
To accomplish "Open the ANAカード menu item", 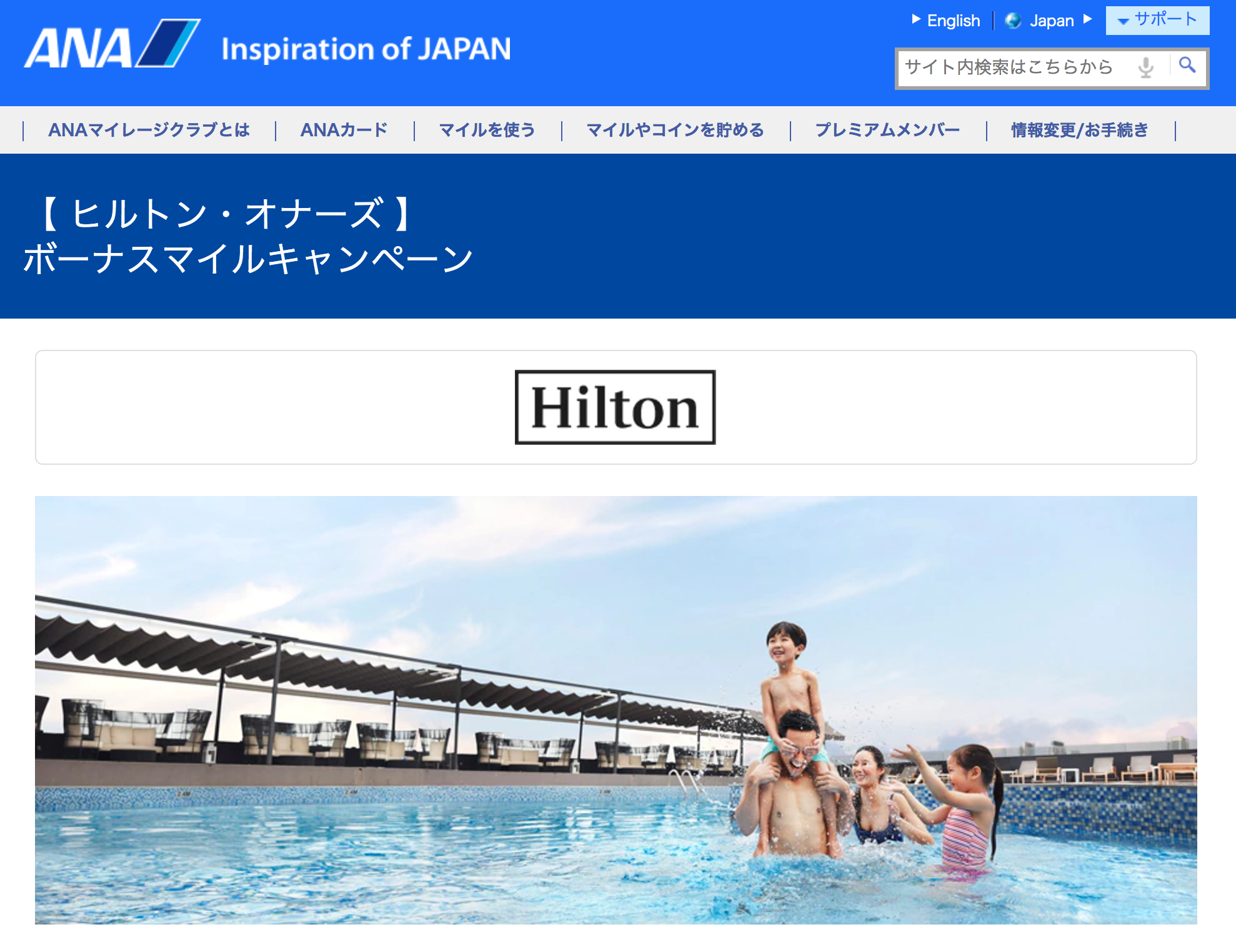I will tap(344, 130).
